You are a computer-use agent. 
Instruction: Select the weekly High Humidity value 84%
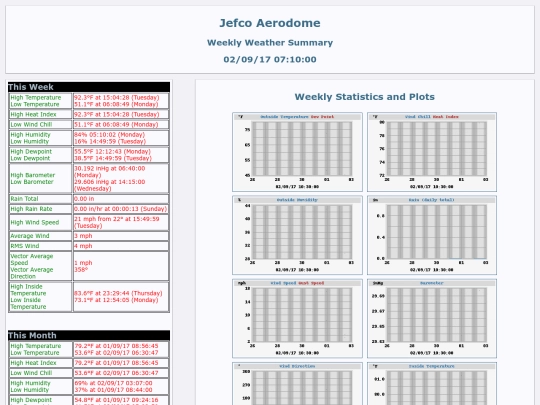(110, 135)
